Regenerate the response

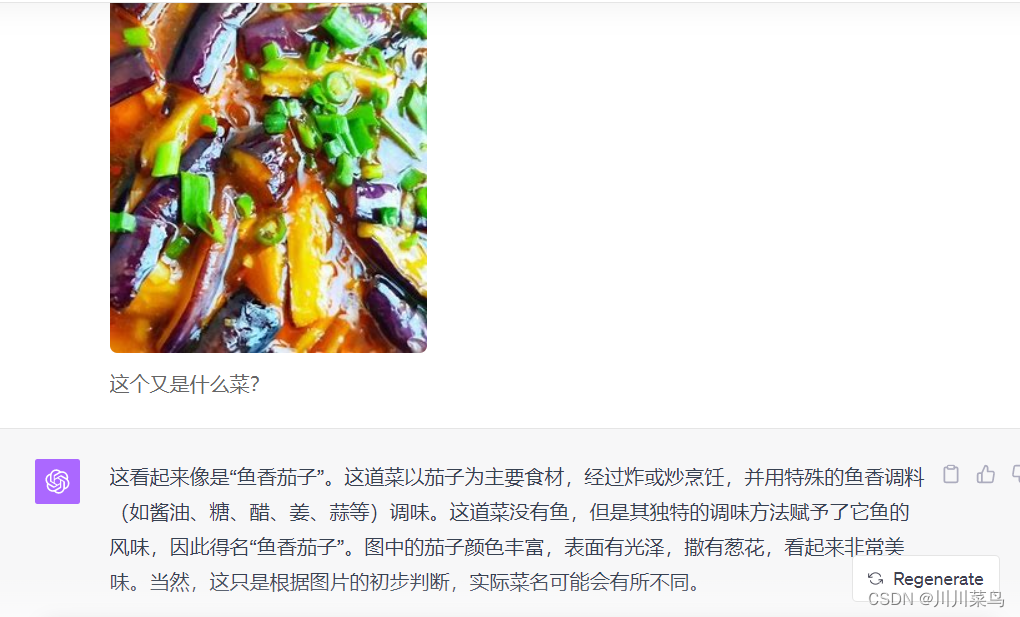pyautogui.click(x=926, y=579)
